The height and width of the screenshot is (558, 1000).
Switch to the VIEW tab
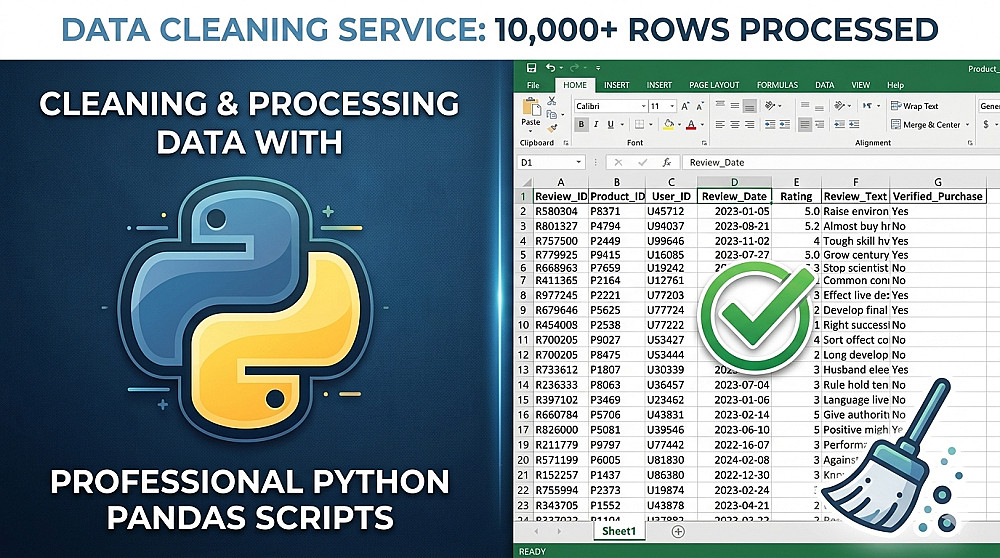click(860, 85)
